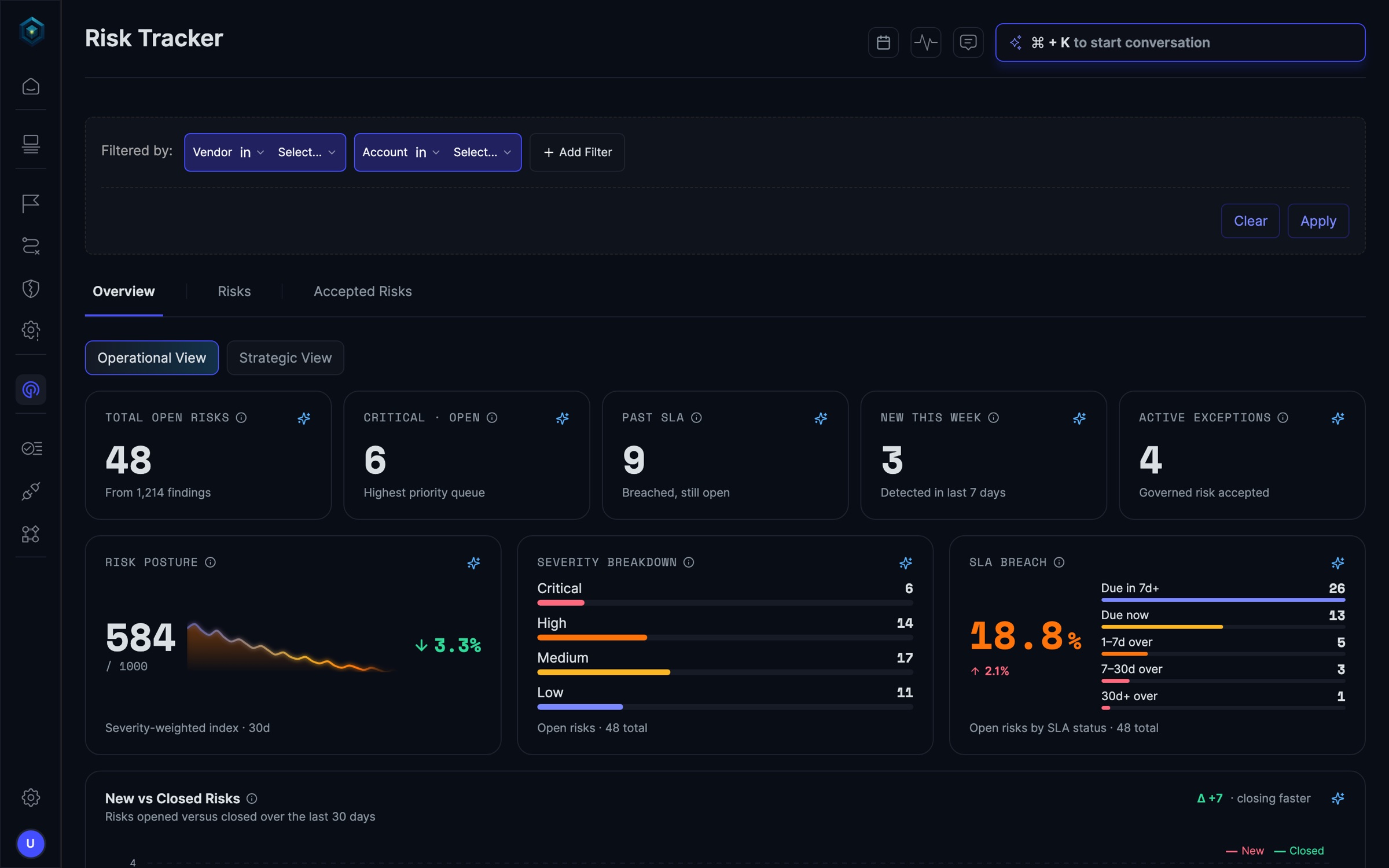Click AI sparkle on Total Open Risks card

point(304,418)
